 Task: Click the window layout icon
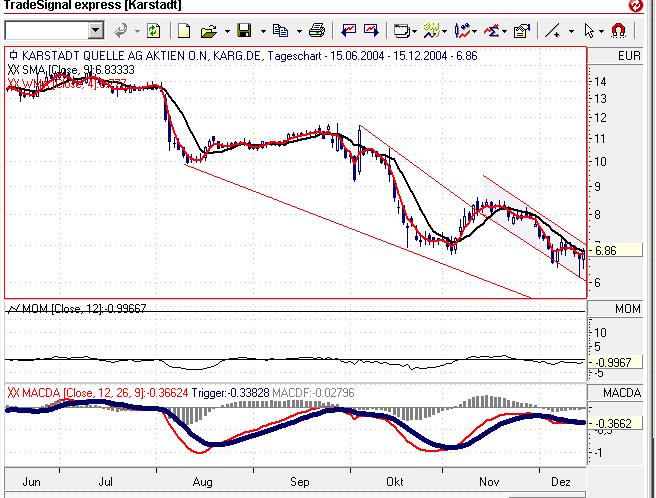pos(401,31)
